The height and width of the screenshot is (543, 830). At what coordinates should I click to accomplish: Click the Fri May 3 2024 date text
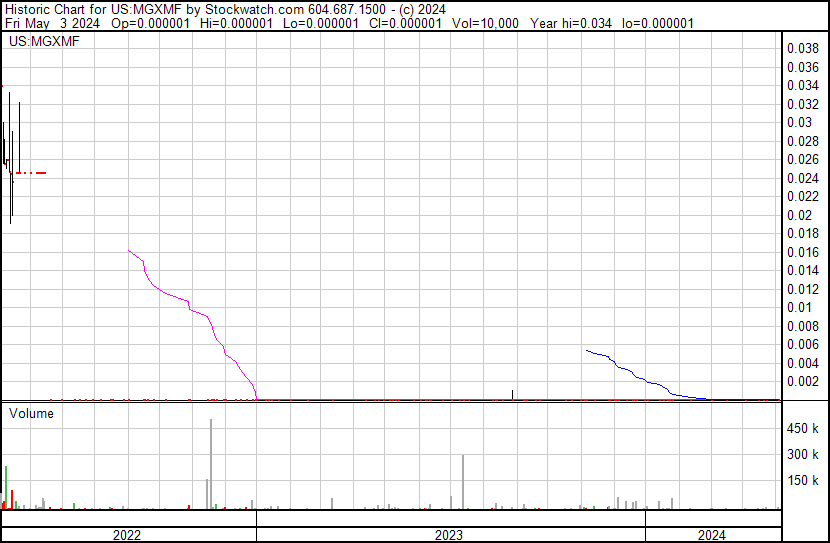[52, 23]
